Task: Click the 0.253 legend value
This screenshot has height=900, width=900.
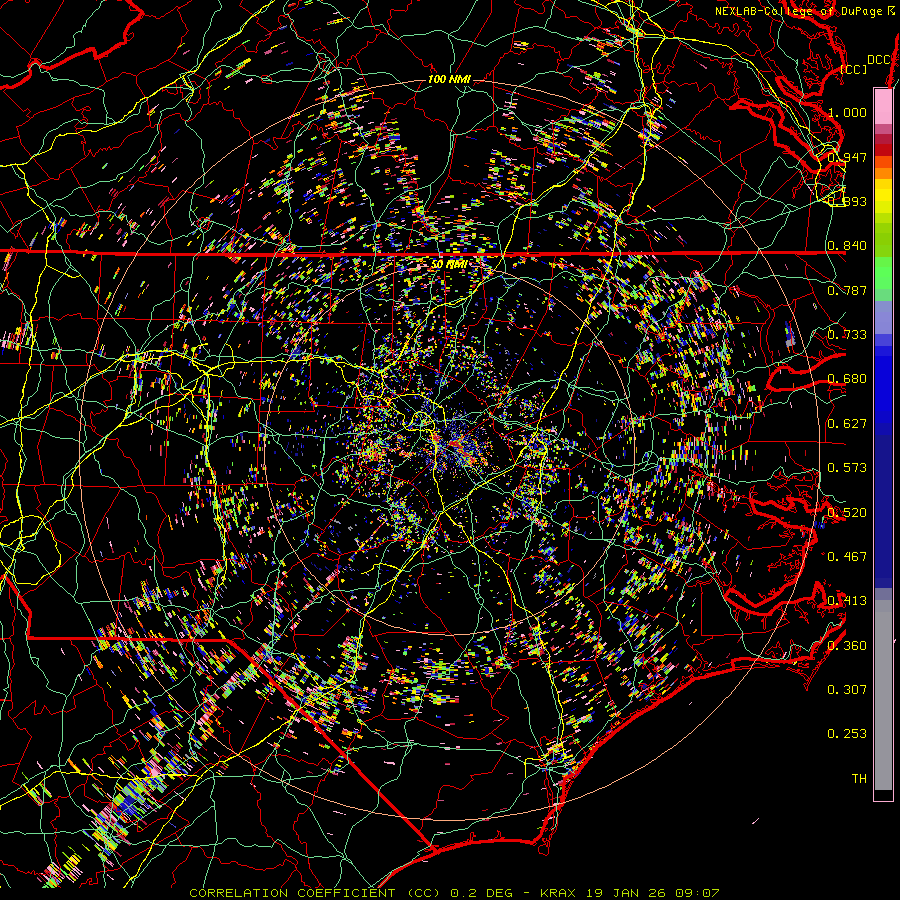Action: (847, 734)
